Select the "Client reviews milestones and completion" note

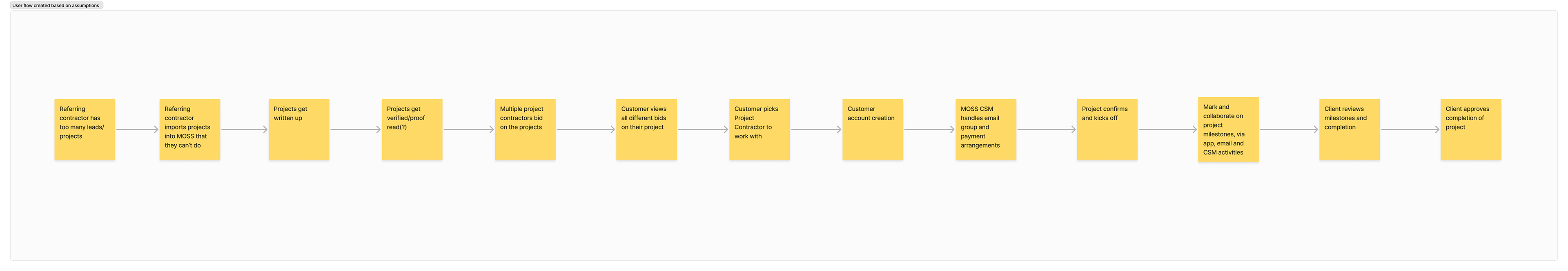(1350, 130)
